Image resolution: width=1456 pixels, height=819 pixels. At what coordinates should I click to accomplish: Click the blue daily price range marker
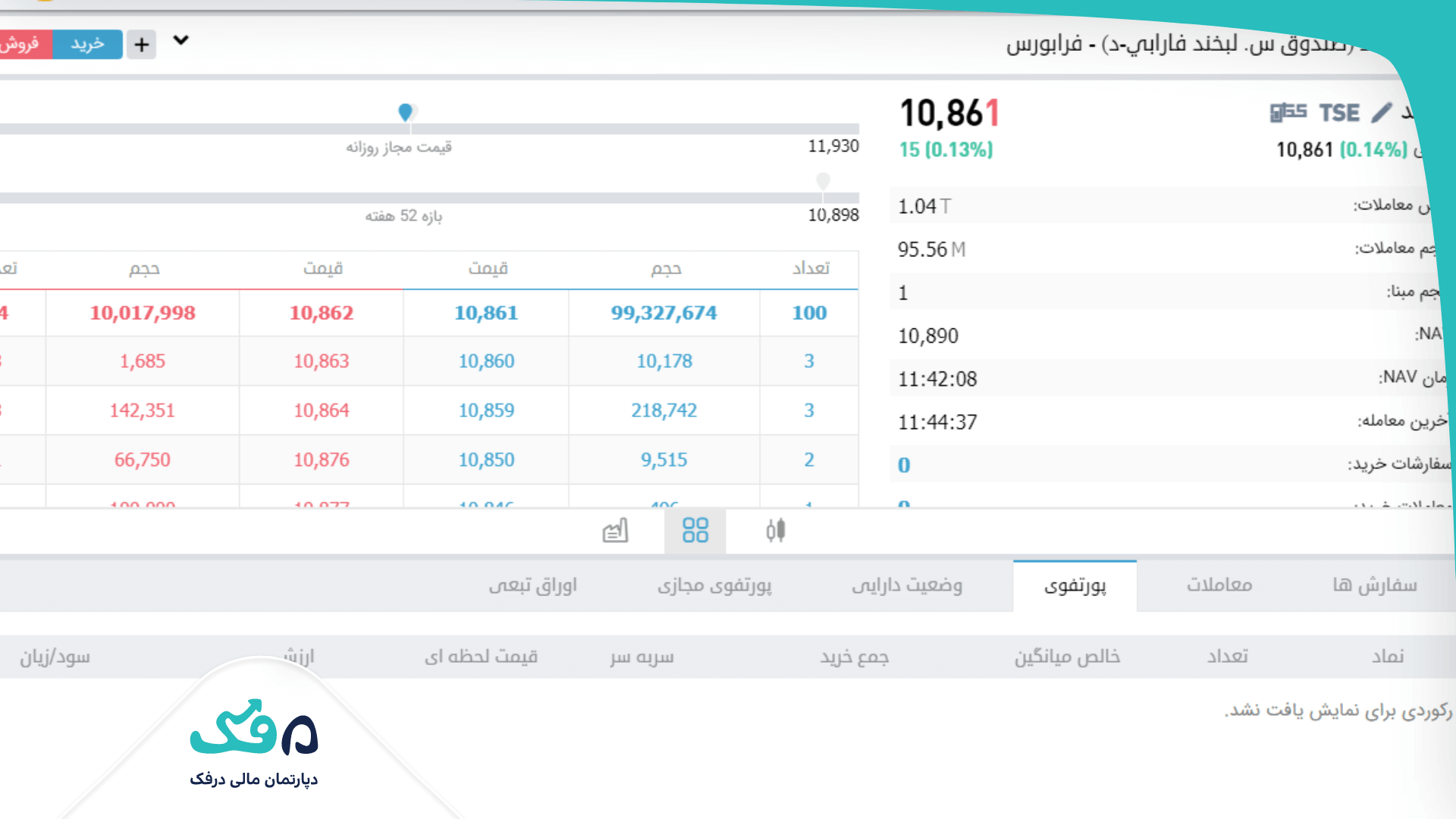tap(406, 112)
